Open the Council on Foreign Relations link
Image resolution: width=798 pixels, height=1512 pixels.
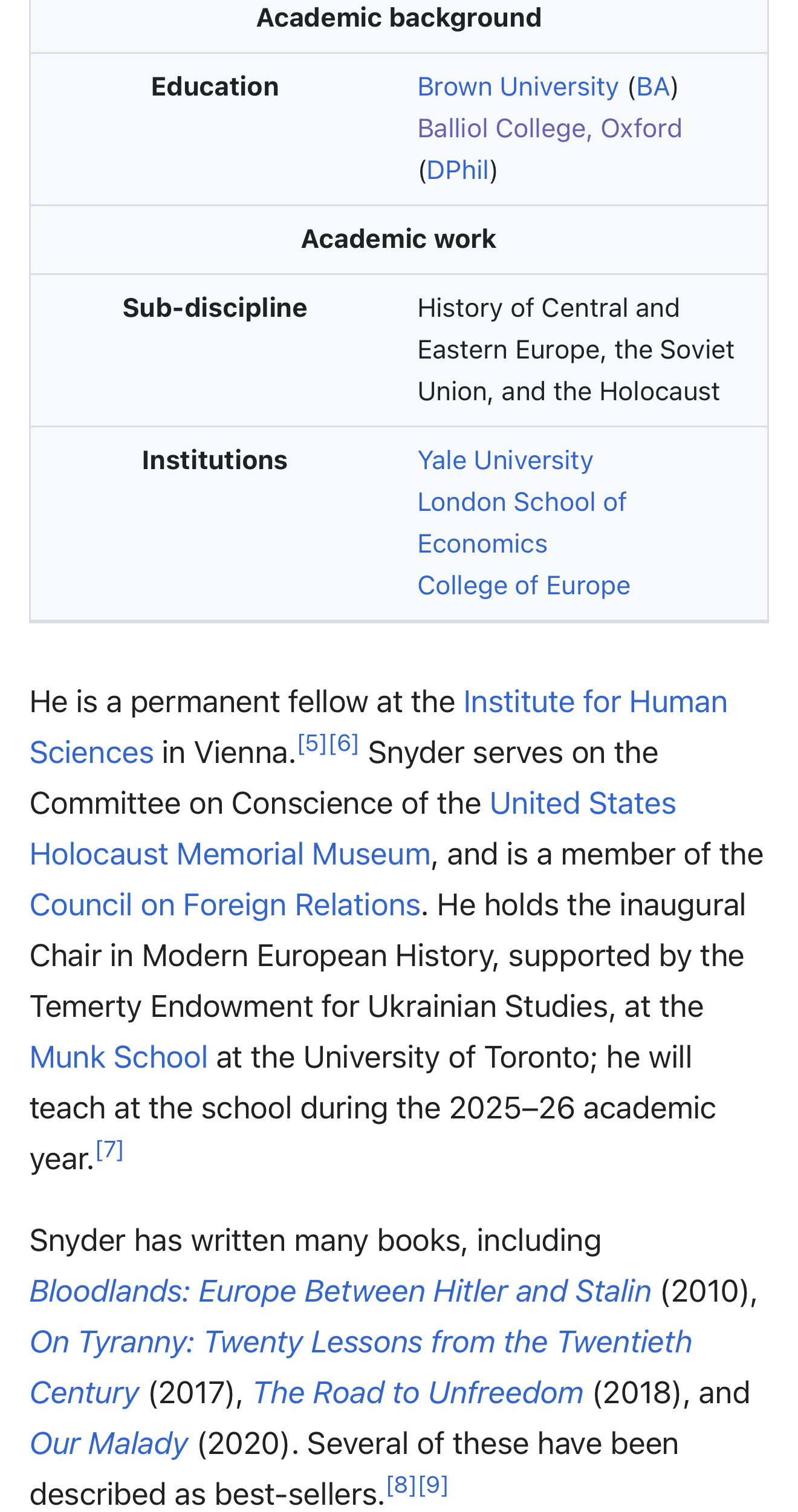coord(225,906)
